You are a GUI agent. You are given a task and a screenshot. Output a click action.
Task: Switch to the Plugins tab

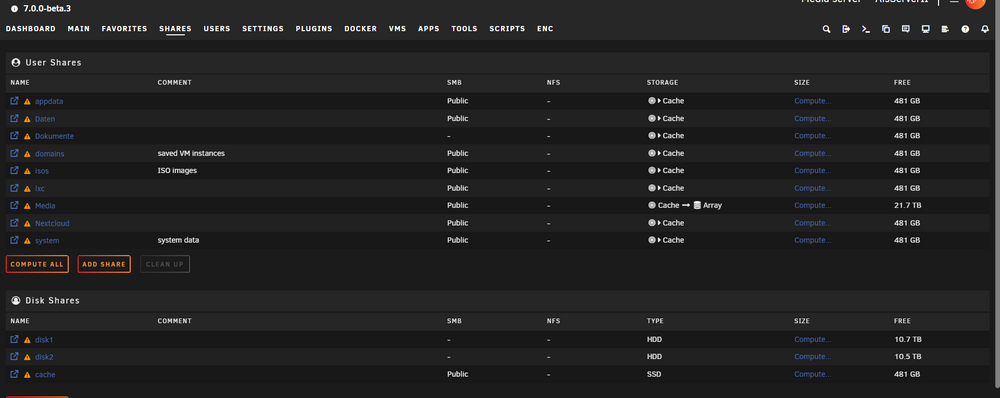click(314, 29)
